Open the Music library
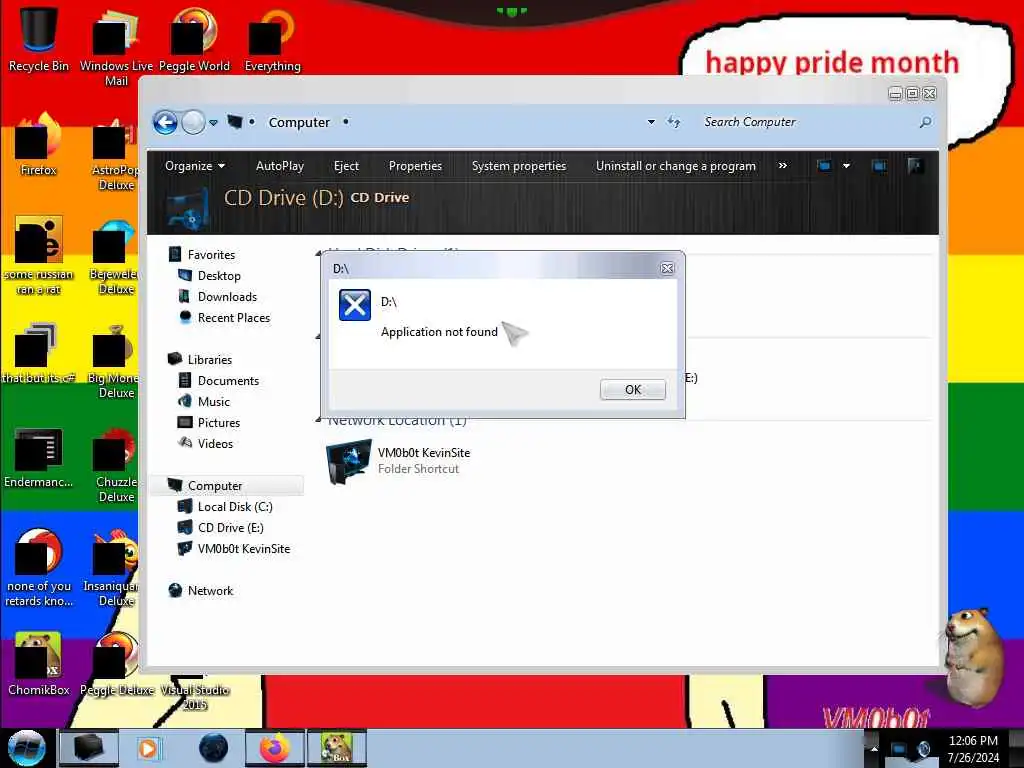The image size is (1024, 768). (x=214, y=401)
